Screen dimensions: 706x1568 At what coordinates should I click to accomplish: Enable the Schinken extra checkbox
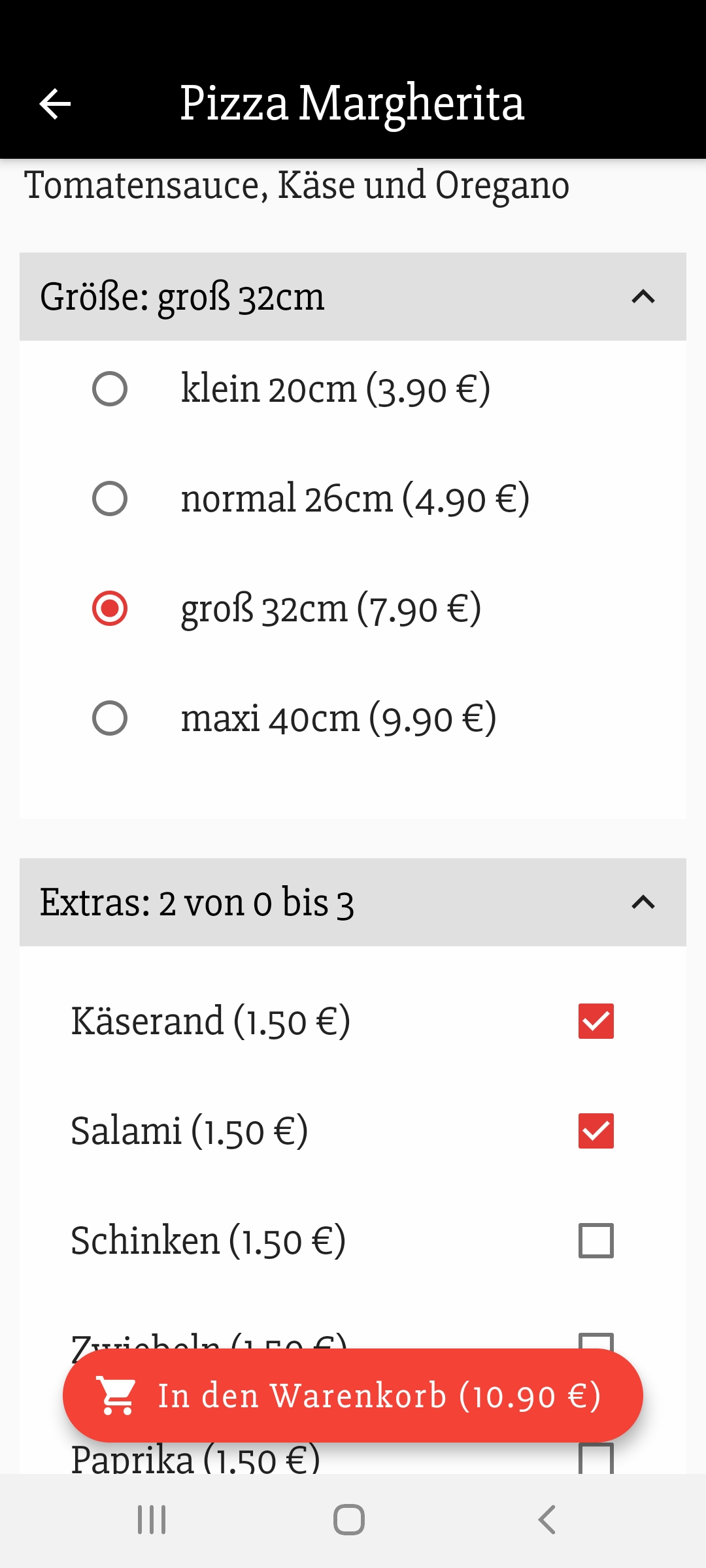596,1241
